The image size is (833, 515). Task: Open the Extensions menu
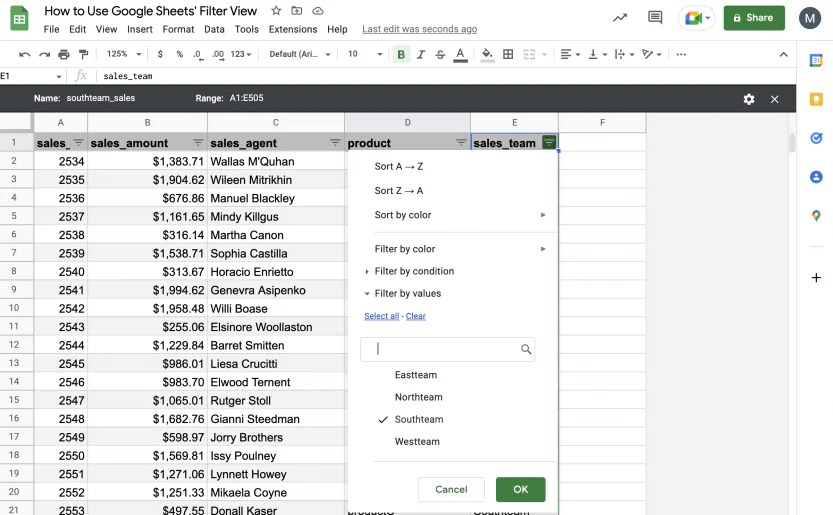click(293, 29)
